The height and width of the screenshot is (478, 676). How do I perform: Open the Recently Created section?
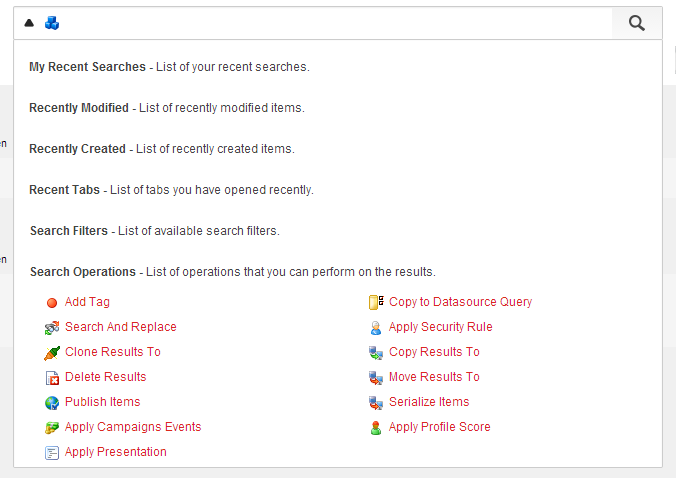tap(78, 149)
